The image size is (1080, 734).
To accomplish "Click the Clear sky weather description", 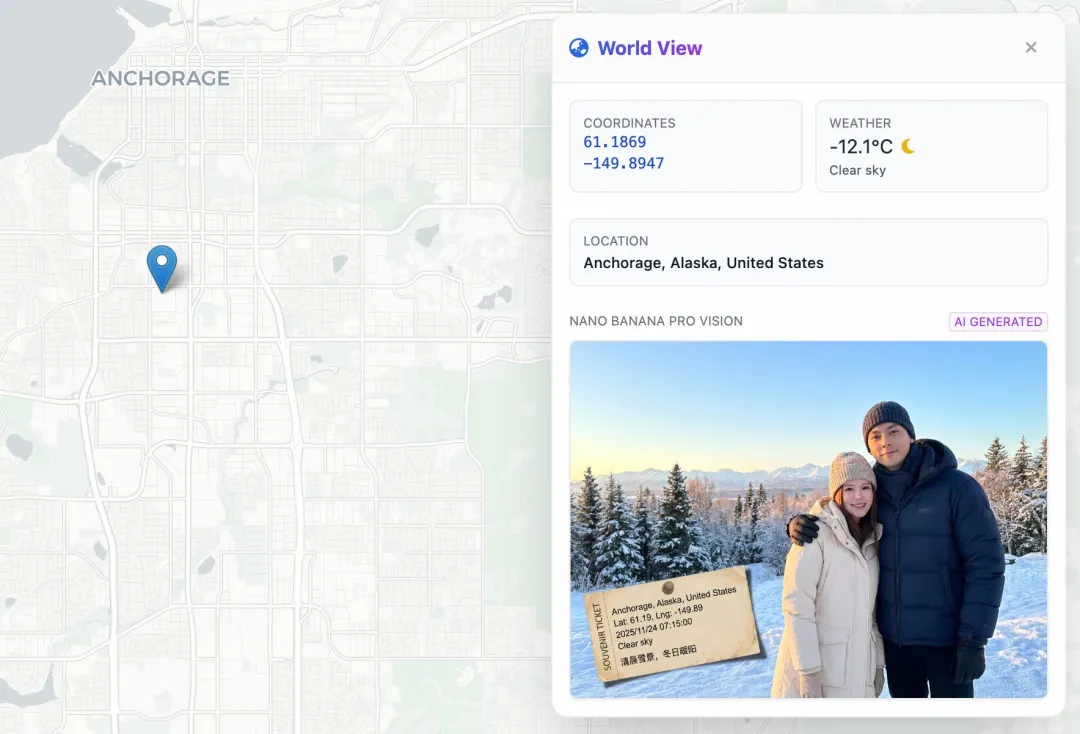I will 857,170.
